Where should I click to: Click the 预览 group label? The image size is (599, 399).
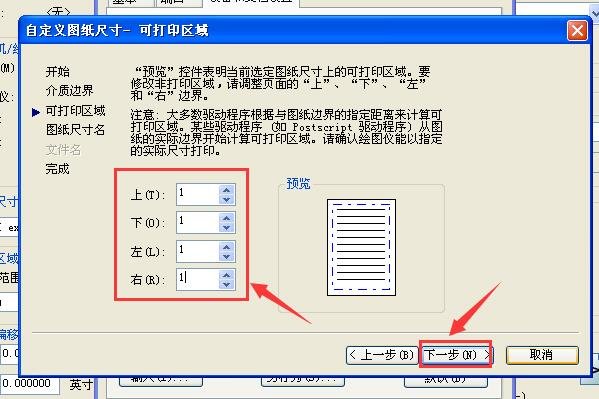pos(298,184)
